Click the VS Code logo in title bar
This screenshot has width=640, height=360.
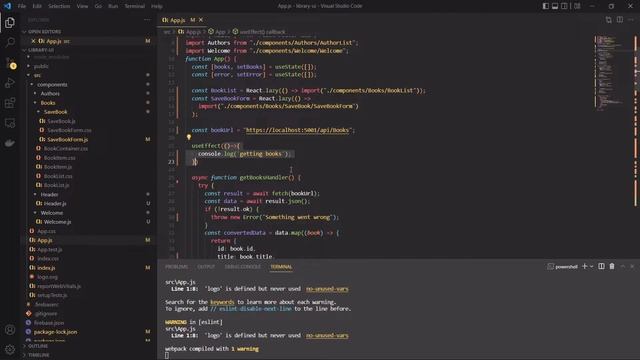pyautogui.click(x=7, y=6)
